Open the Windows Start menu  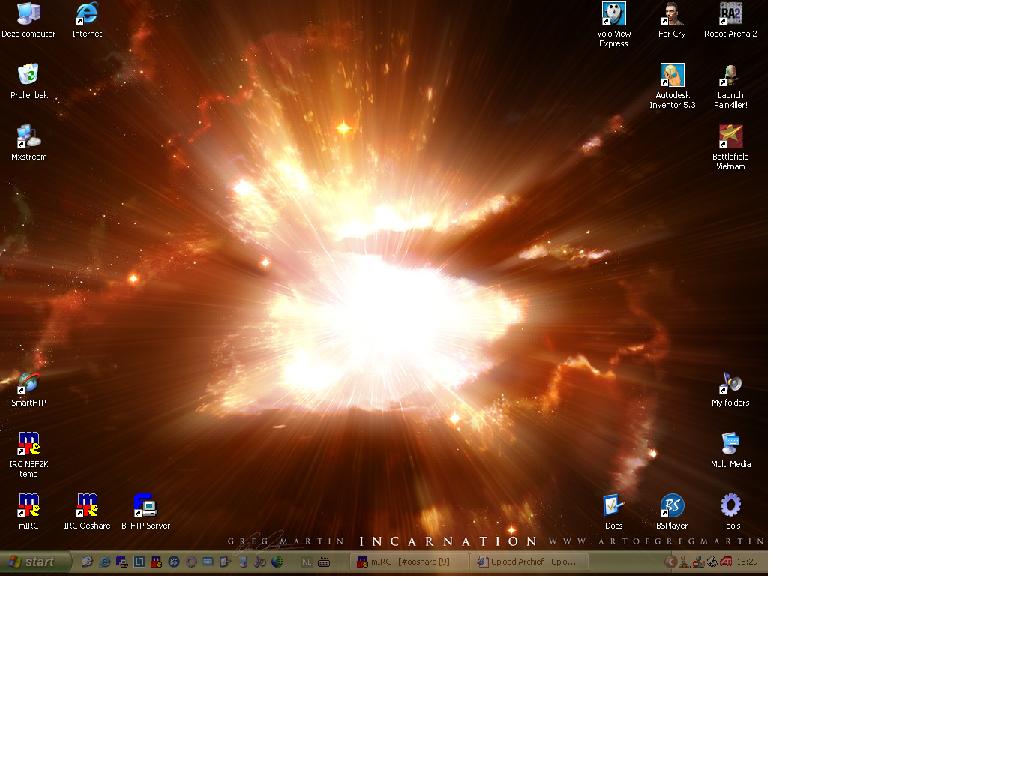point(35,562)
